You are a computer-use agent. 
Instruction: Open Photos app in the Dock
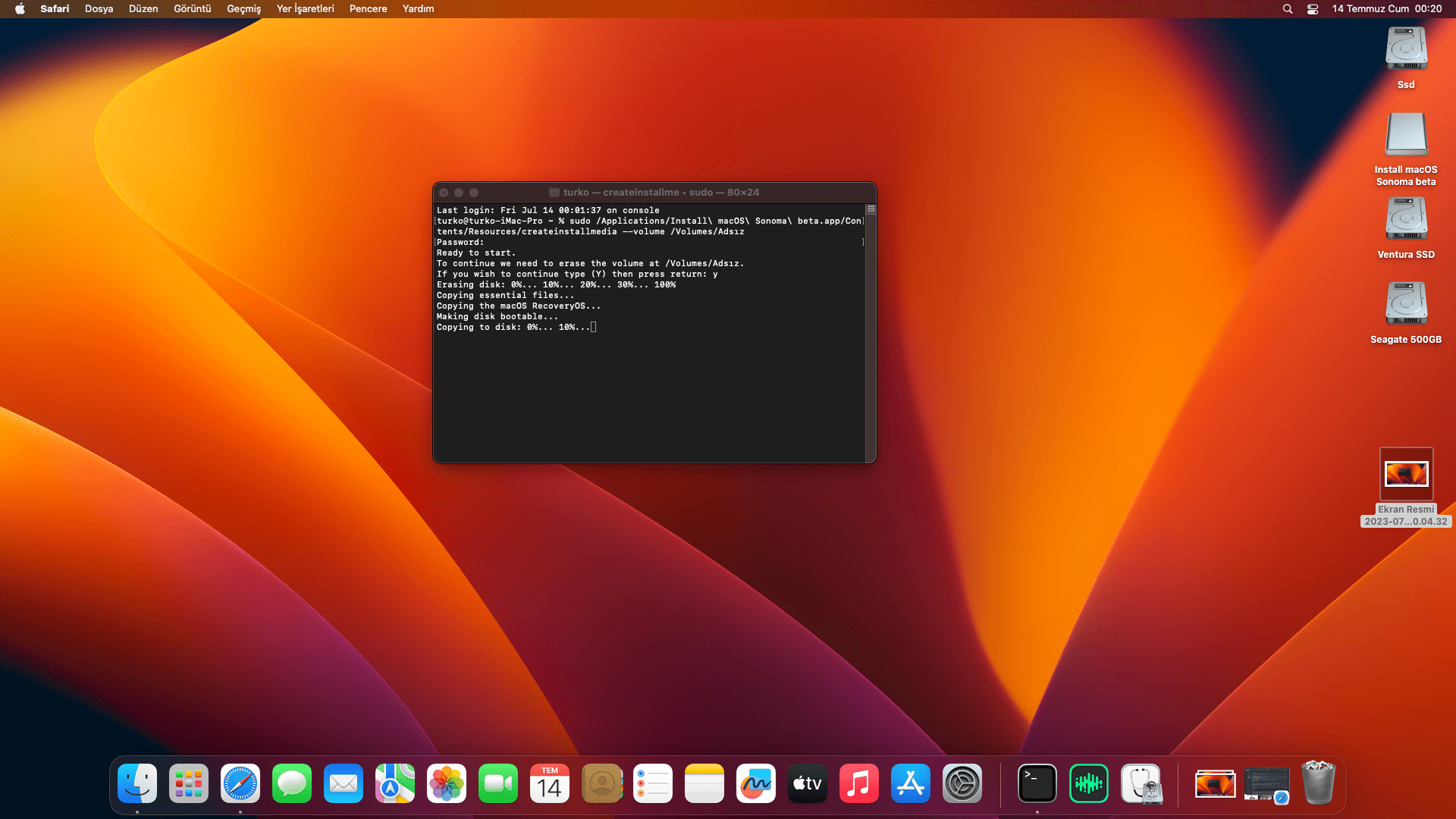pyautogui.click(x=446, y=783)
